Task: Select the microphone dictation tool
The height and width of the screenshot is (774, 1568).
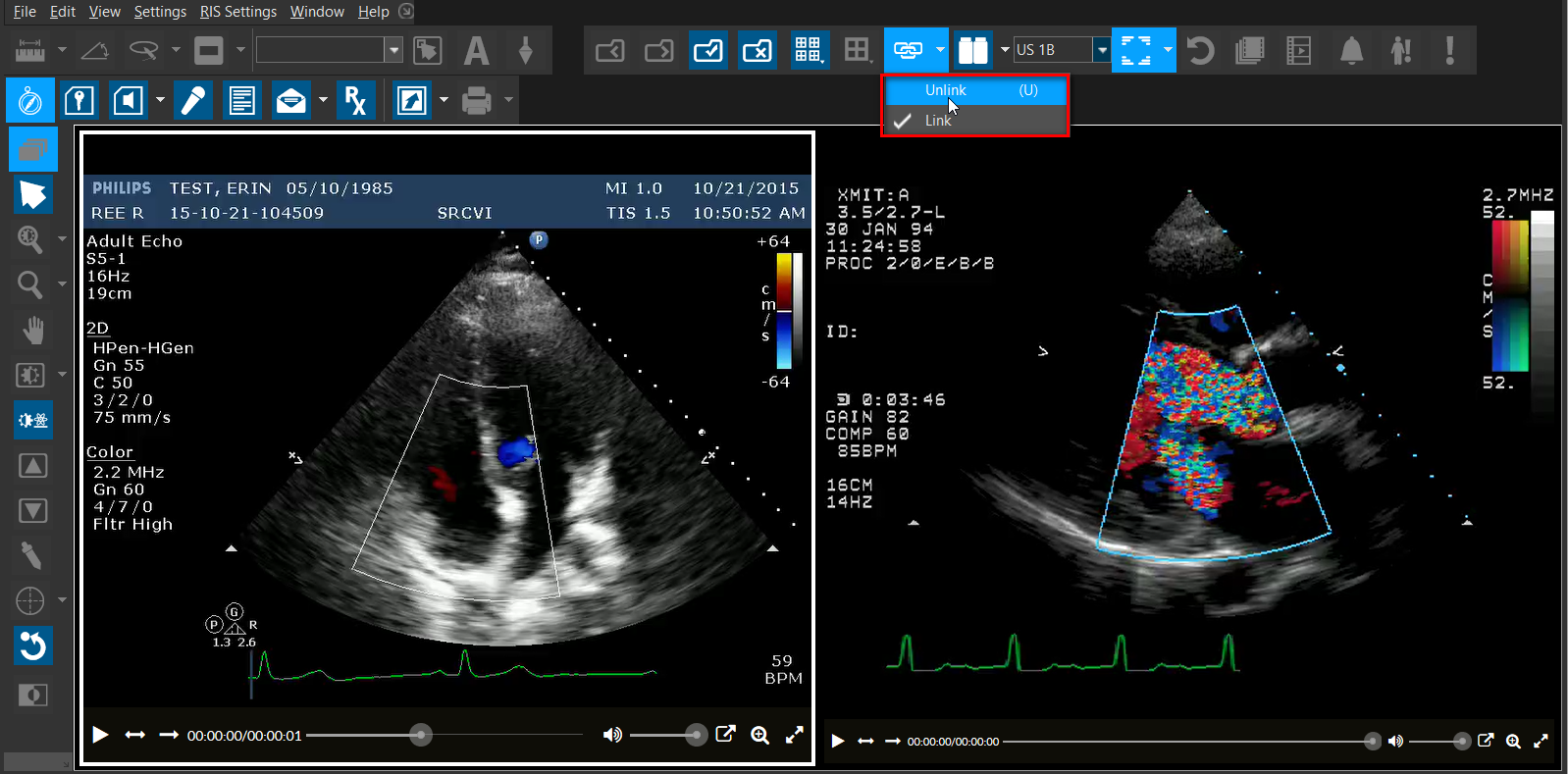Action: coord(193,100)
